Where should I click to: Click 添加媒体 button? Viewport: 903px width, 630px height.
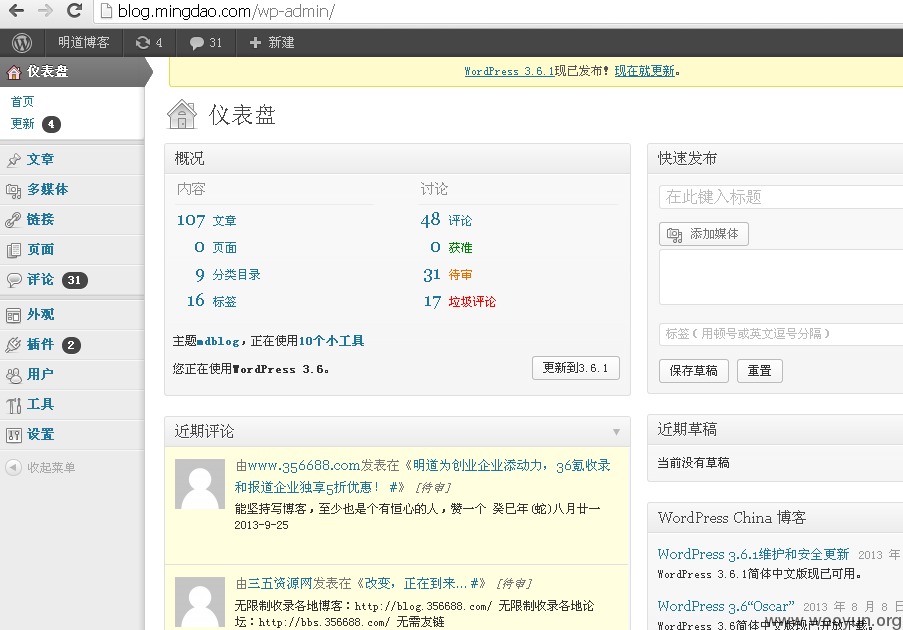pos(704,234)
